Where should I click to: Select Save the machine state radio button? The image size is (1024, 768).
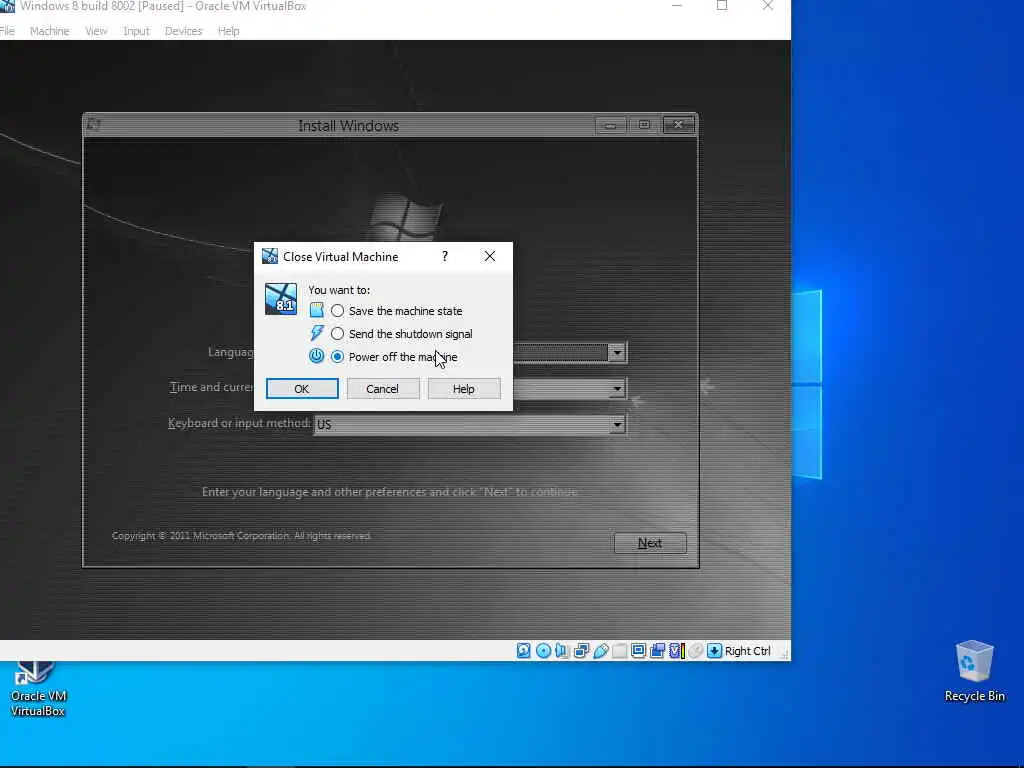coord(338,311)
